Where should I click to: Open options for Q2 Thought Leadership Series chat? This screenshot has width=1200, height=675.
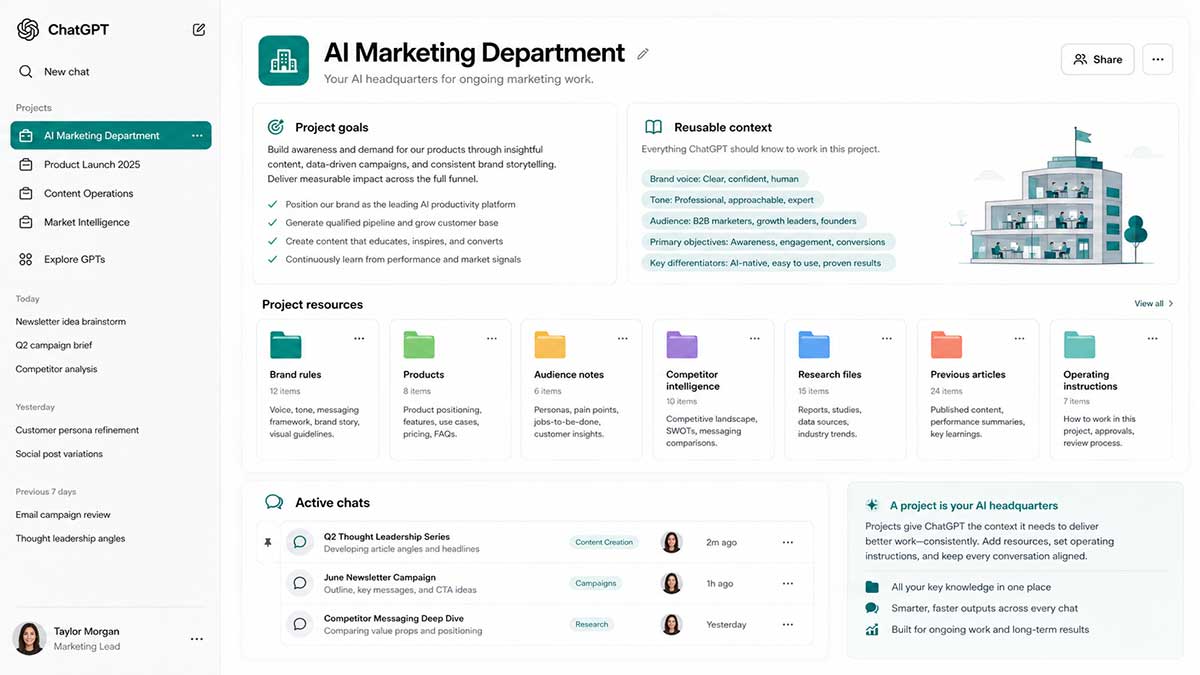pos(788,542)
